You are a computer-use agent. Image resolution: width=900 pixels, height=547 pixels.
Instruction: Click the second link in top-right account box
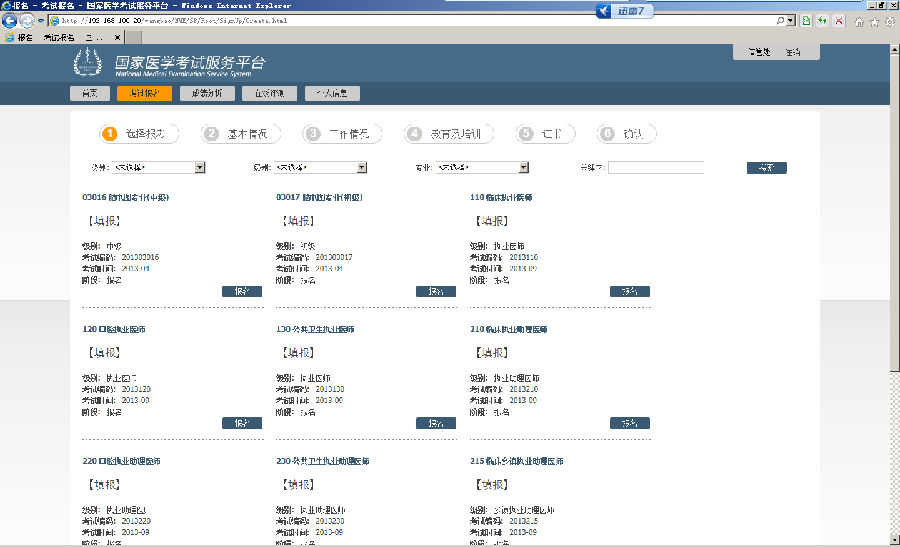(793, 52)
